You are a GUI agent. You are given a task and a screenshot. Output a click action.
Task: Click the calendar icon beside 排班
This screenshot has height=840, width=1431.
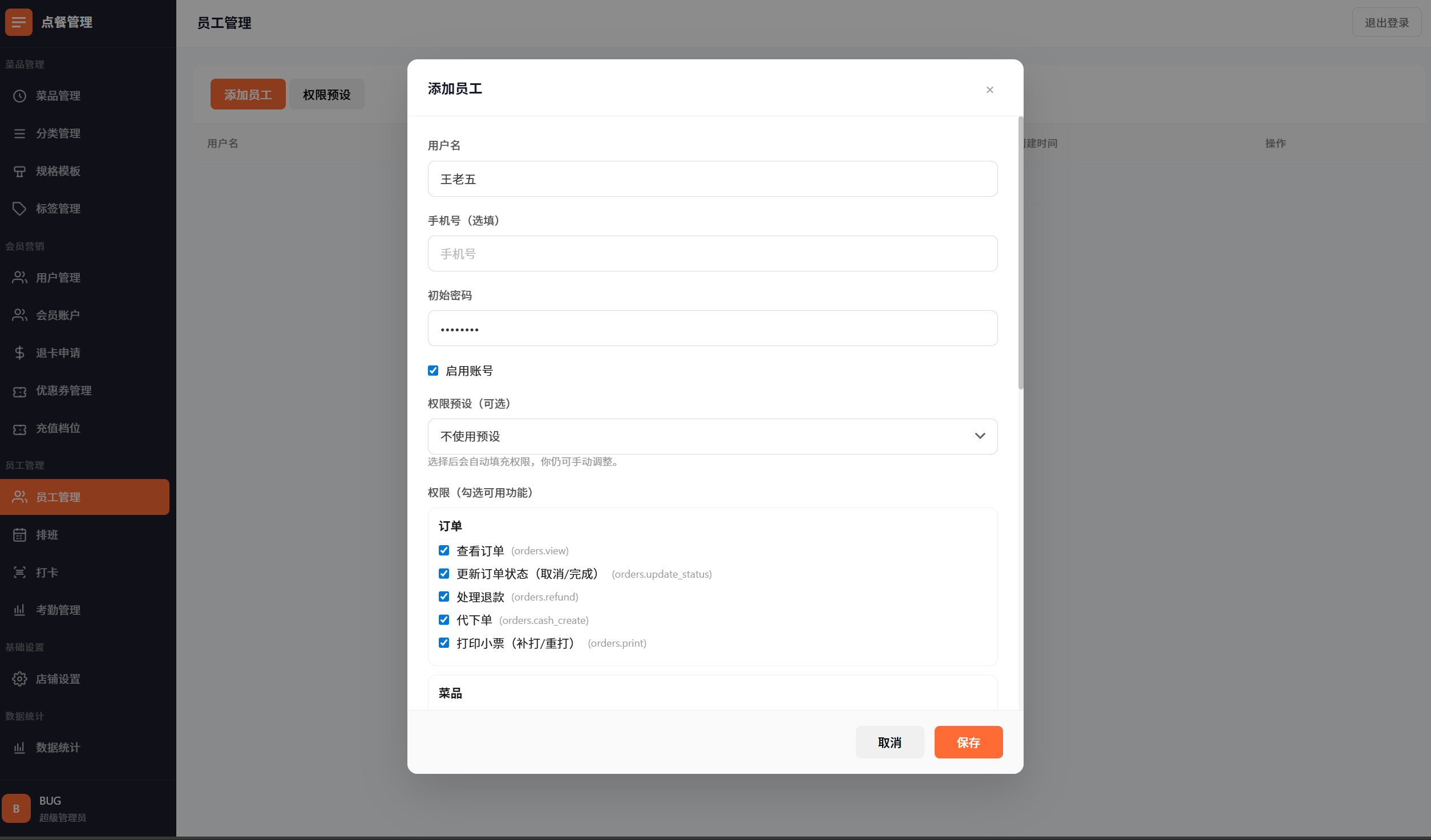coord(19,535)
